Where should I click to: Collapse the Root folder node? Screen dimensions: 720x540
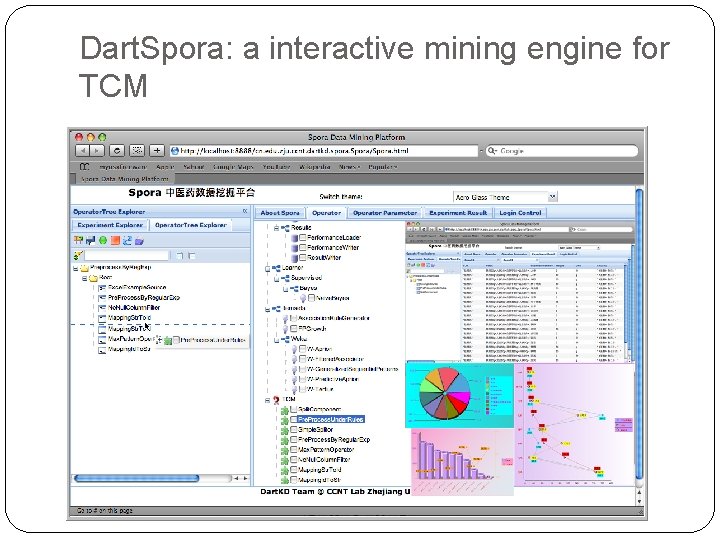[x=84, y=278]
